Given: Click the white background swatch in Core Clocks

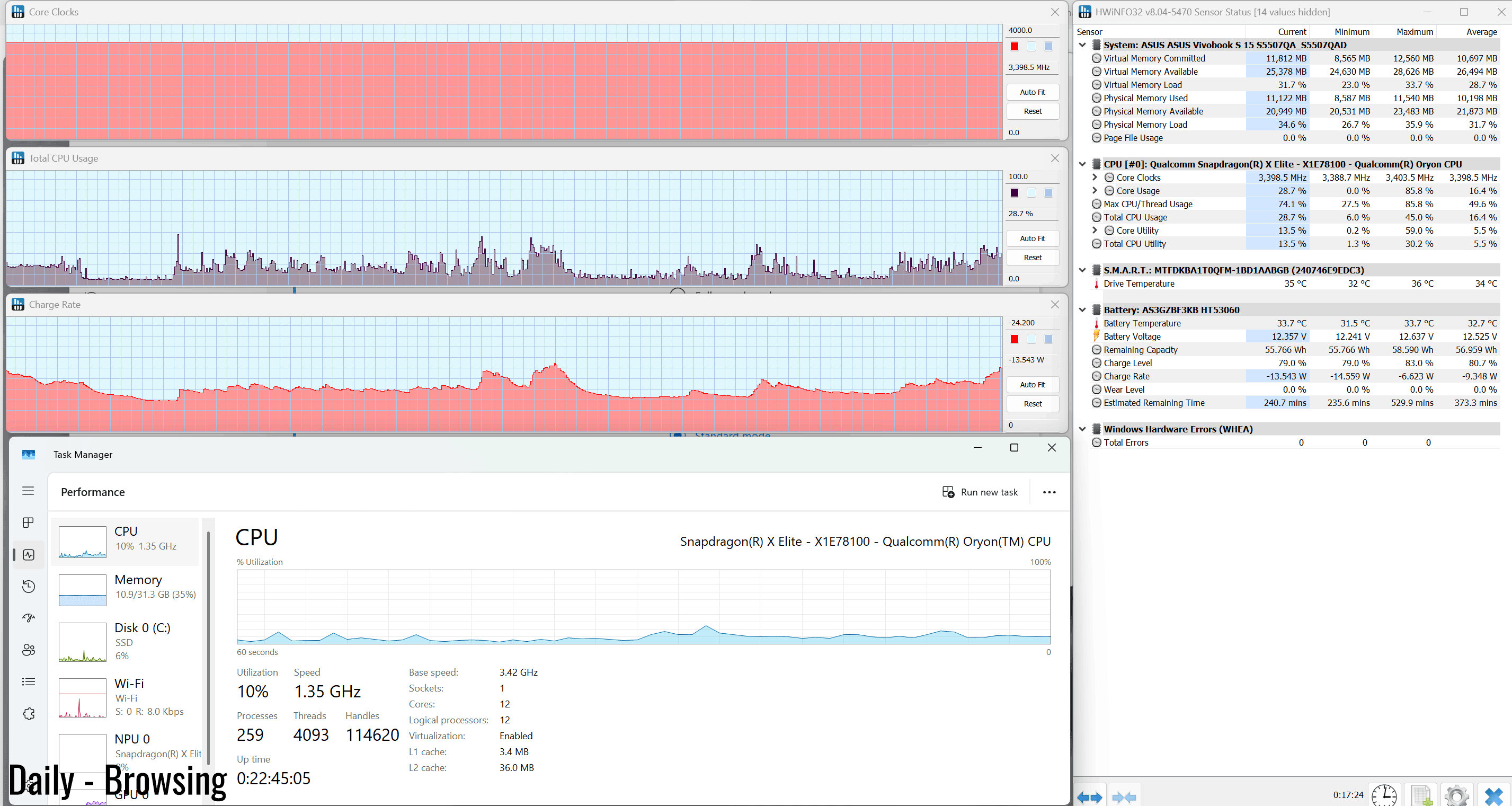Looking at the screenshot, I should [x=1031, y=47].
